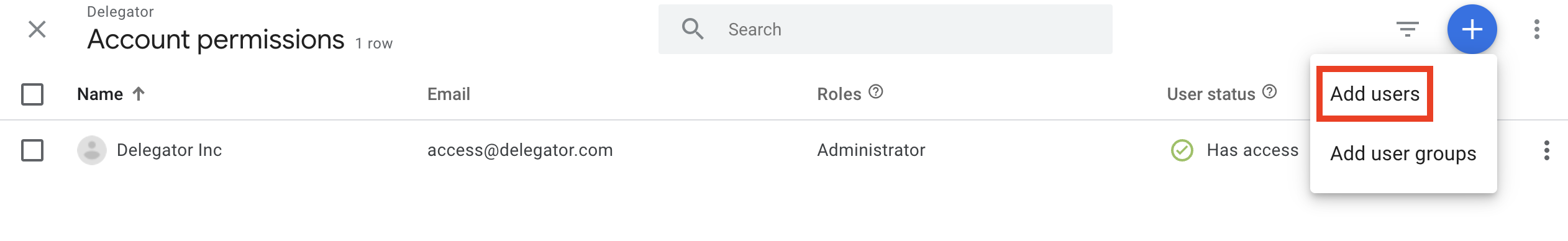Click the Delegator Inc avatar icon
Screen dimensions: 1568x241
pos(92,150)
